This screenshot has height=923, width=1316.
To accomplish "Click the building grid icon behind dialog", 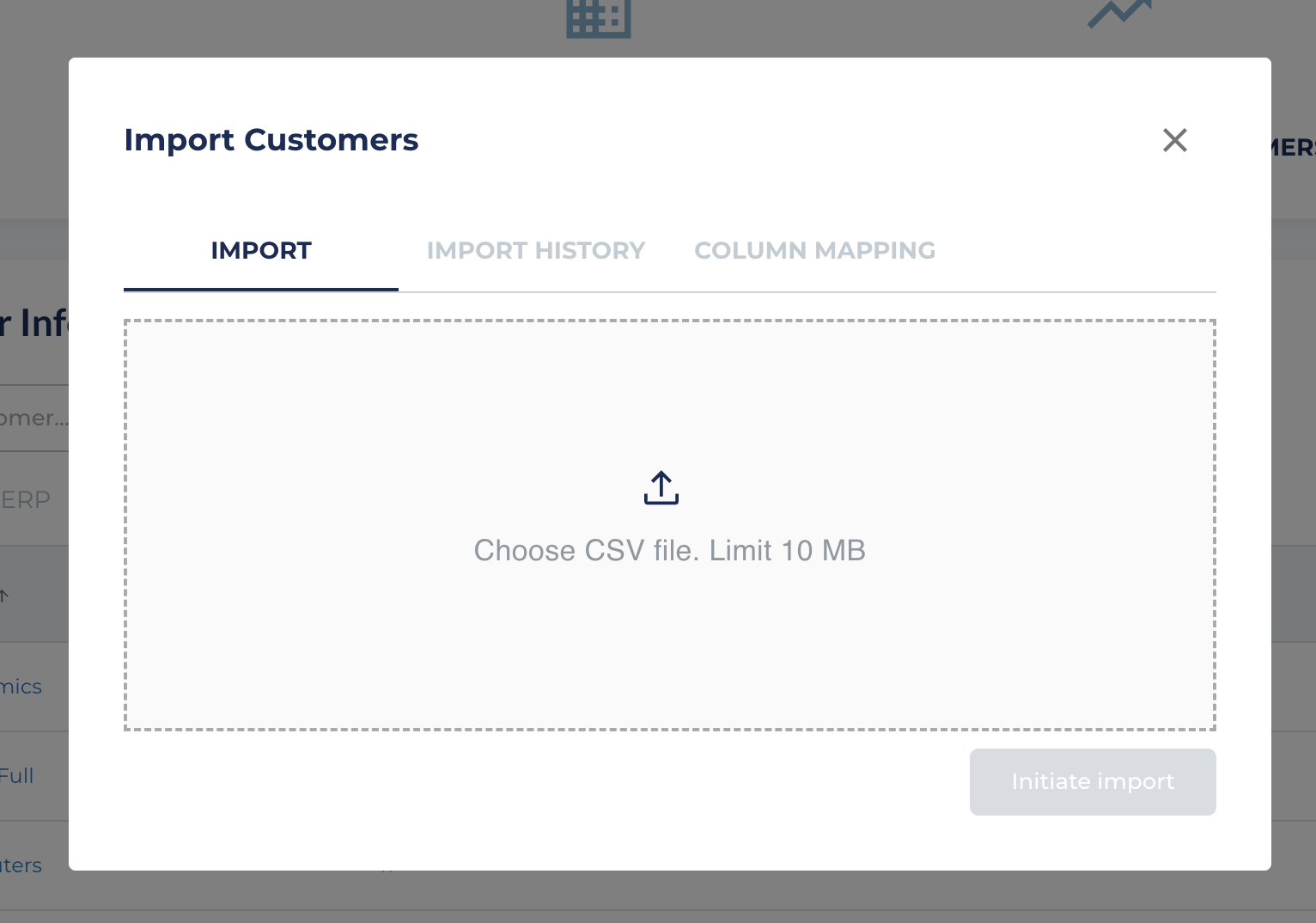I will point(599,19).
